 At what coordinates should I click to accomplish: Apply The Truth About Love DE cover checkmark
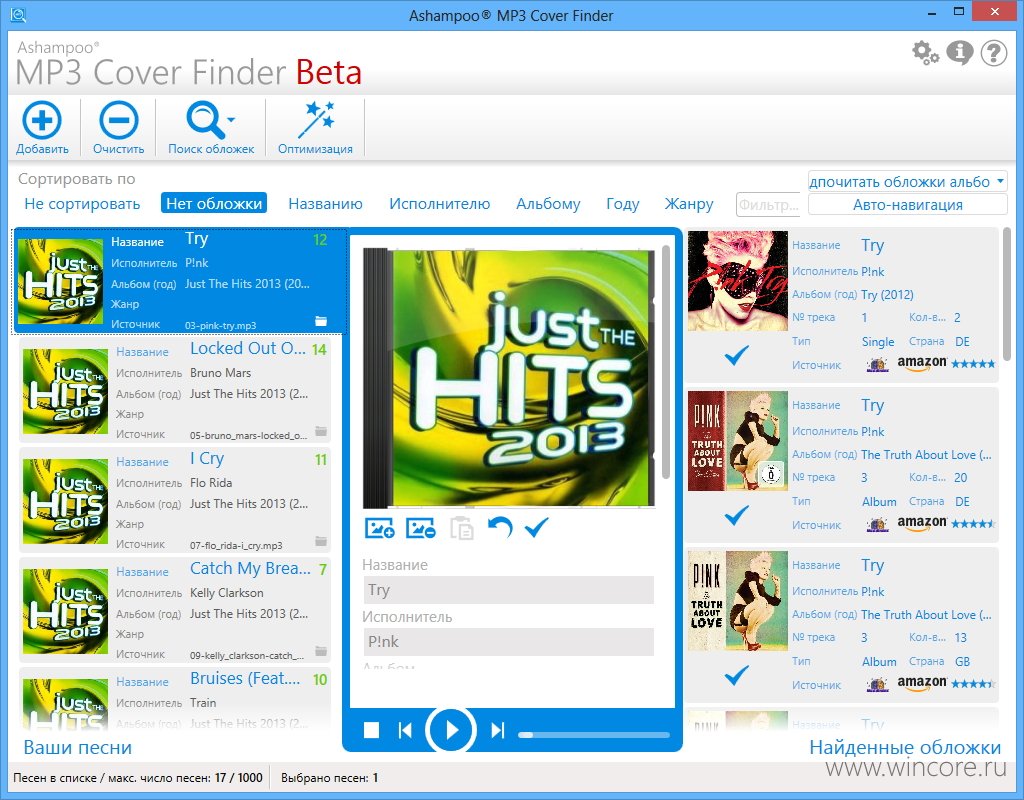pos(737,515)
